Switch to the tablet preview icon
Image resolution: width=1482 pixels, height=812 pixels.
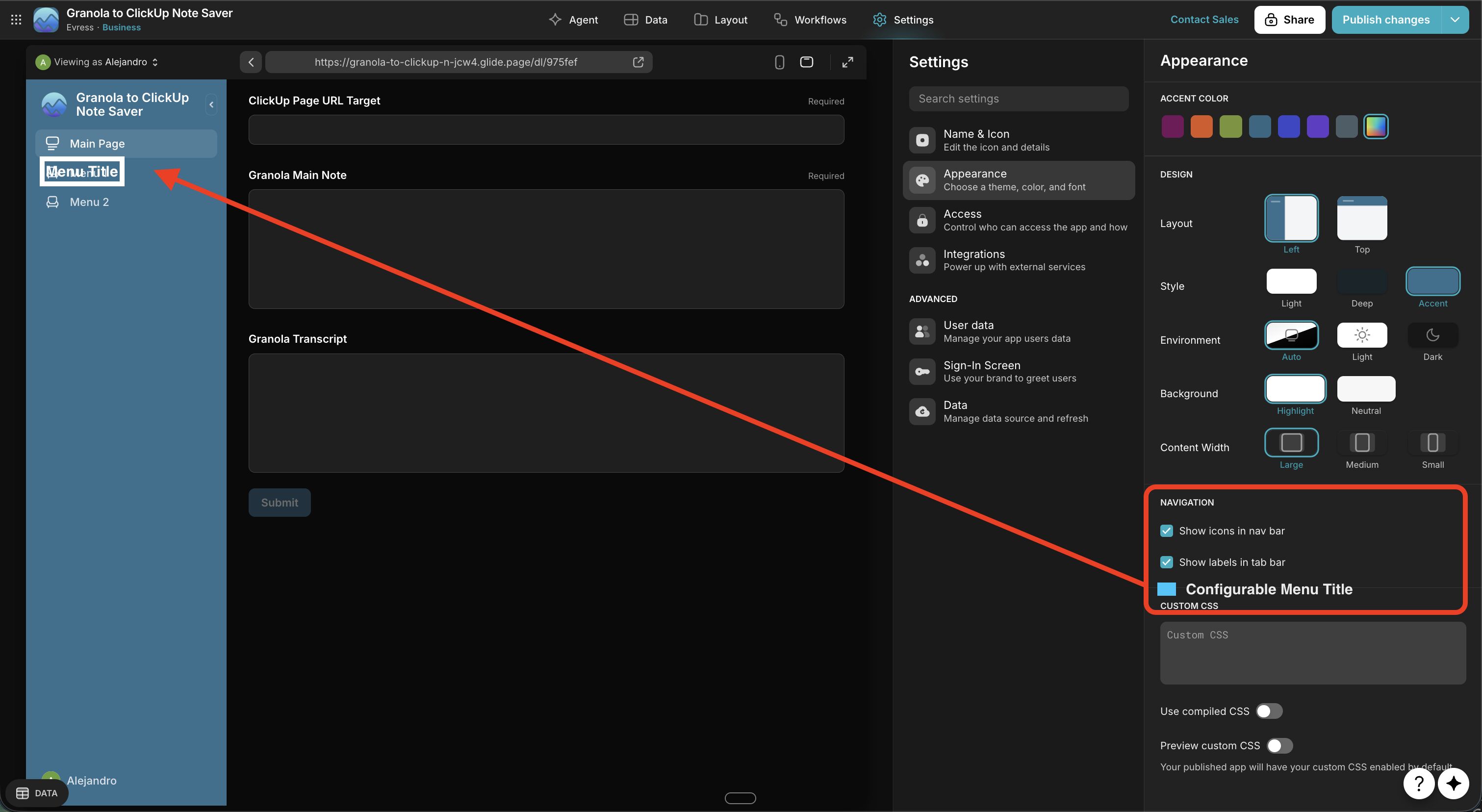(807, 62)
